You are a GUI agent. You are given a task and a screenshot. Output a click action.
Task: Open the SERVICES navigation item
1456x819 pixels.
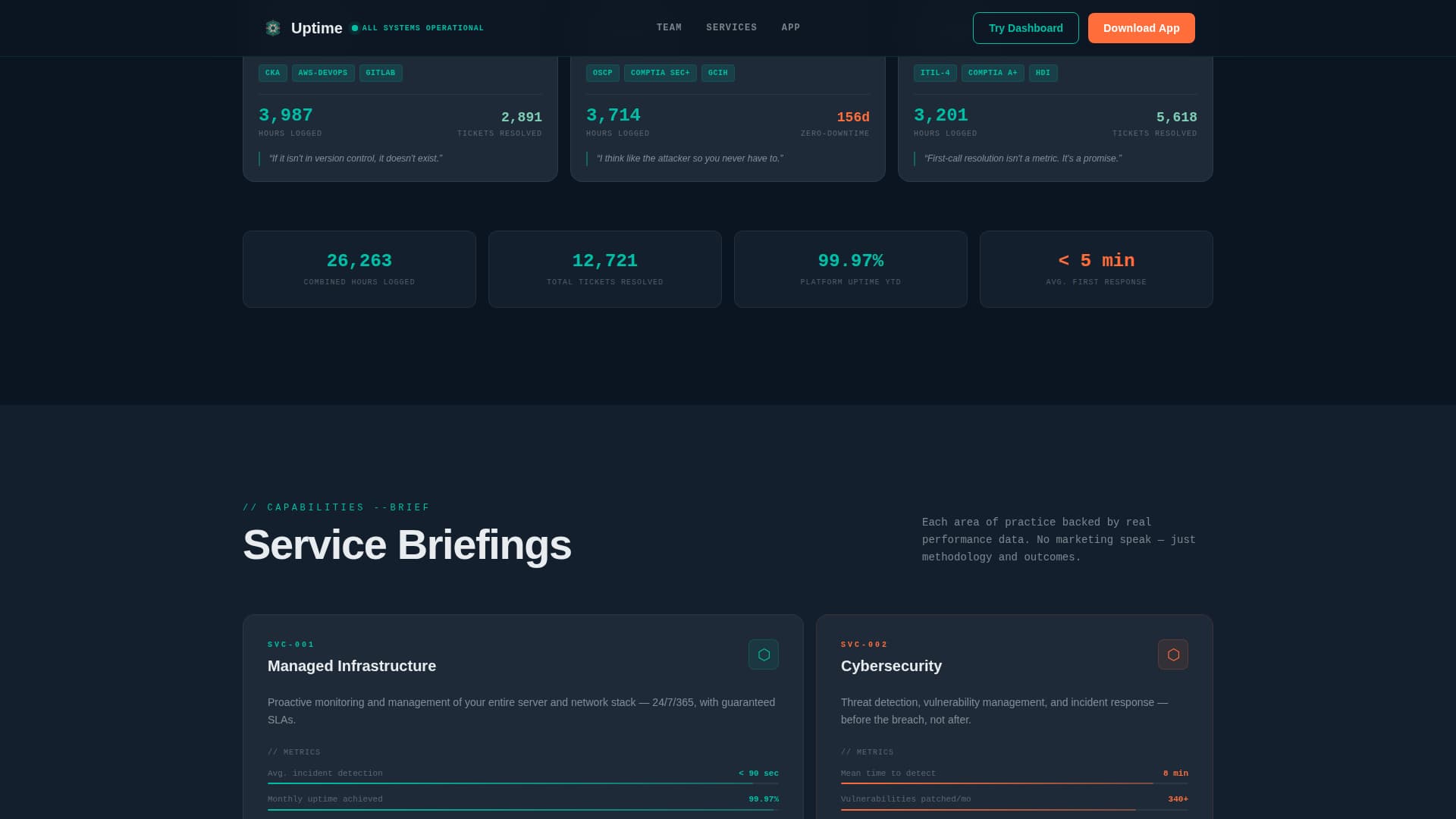pos(730,27)
